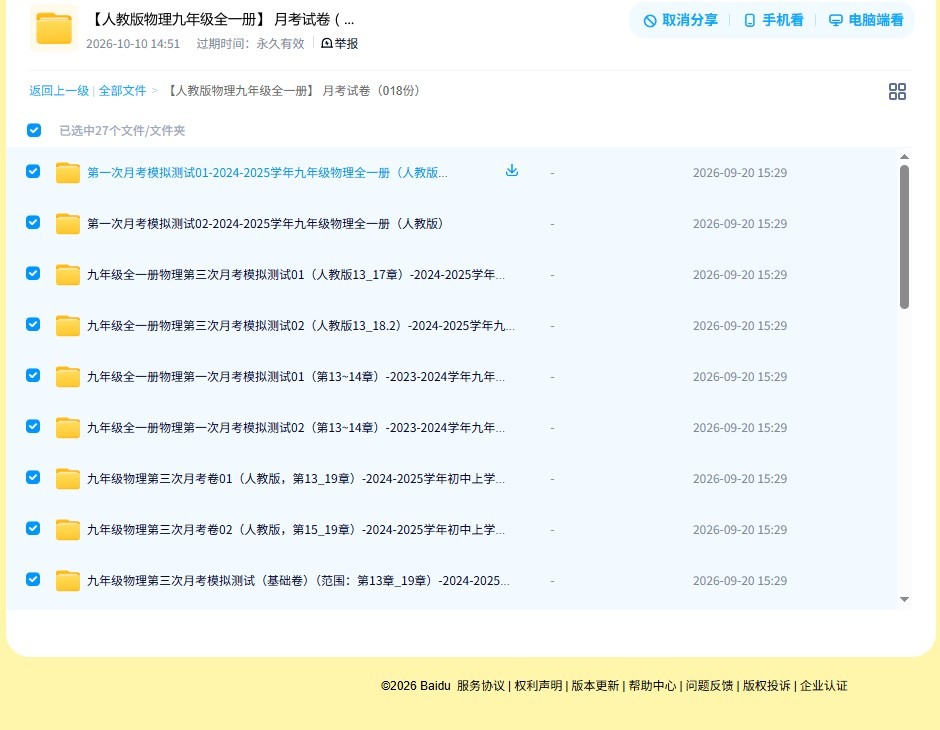940x730 pixels.
Task: Uncheck the select-all 已选中27个文件 checkbox
Action: click(34, 130)
